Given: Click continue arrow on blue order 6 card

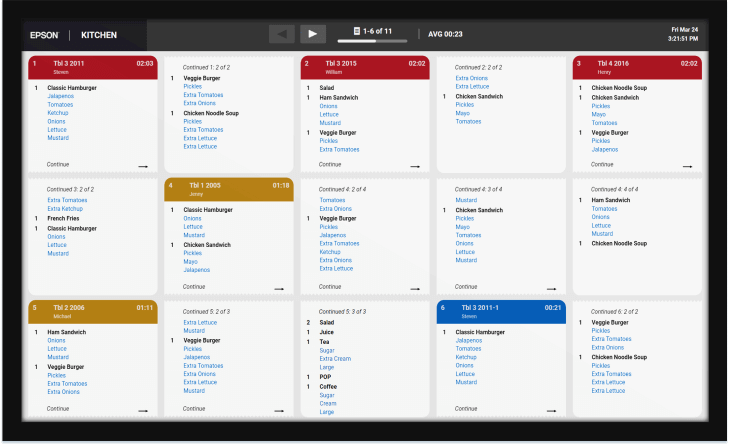Looking at the screenshot, I should [551, 410].
